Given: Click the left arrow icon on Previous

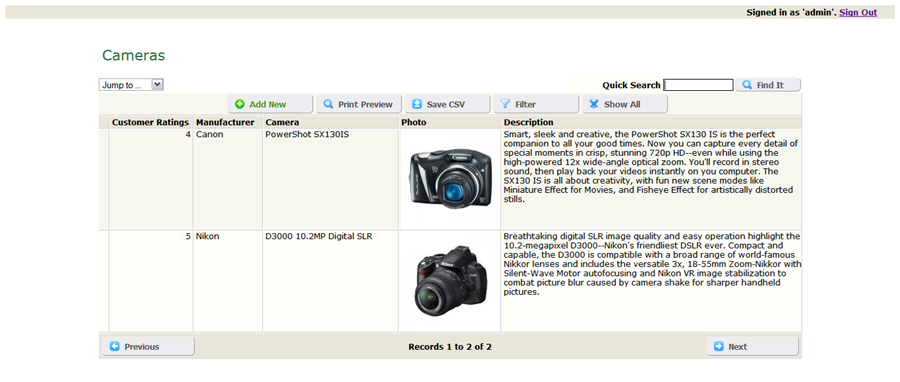Looking at the screenshot, I should click(115, 346).
